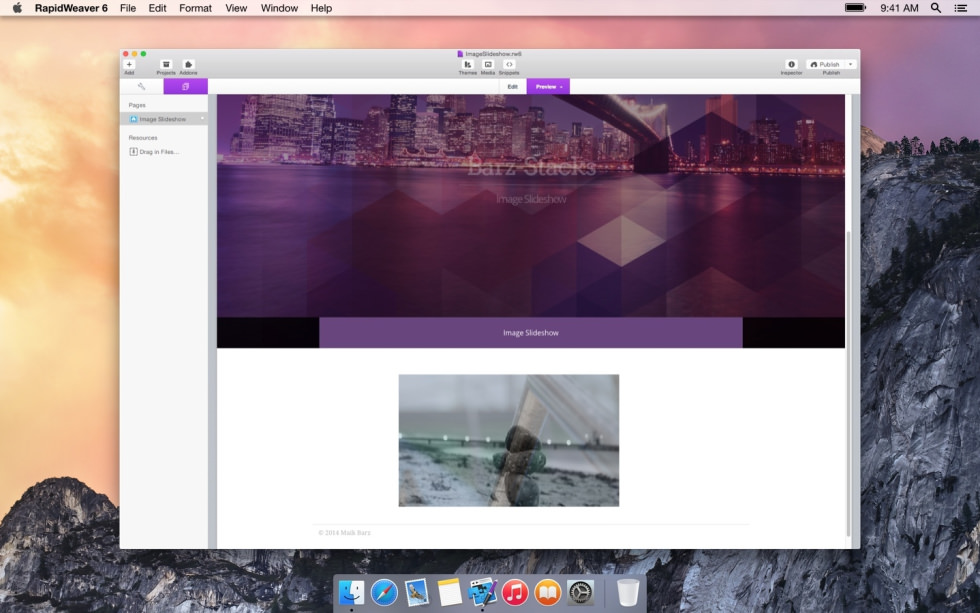Viewport: 980px width, 613px height.
Task: Open iBooks from the Dock
Action: pyautogui.click(x=548, y=592)
